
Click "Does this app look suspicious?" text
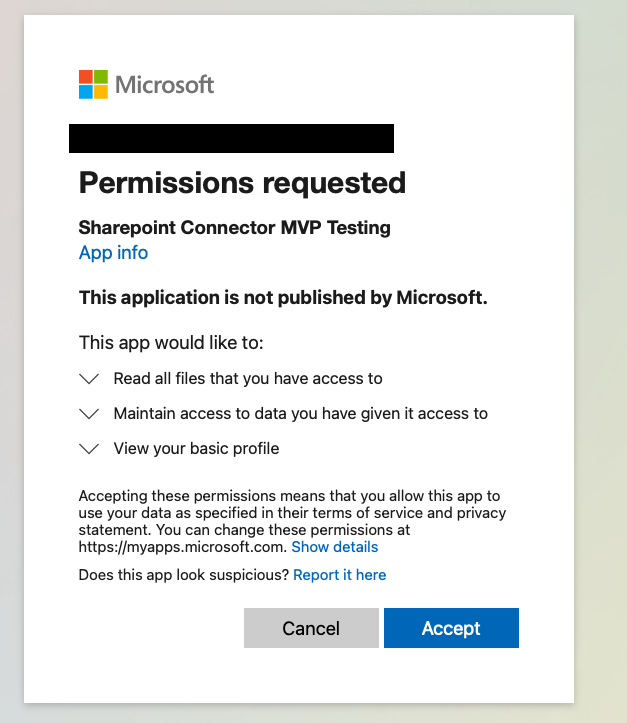184,575
